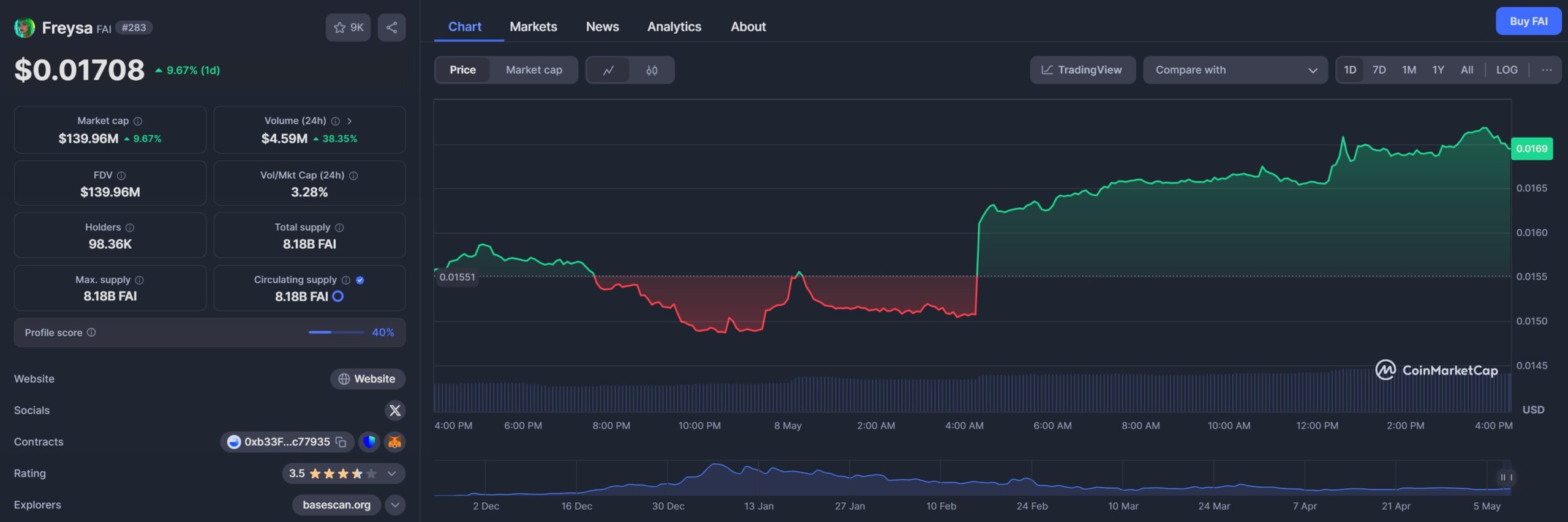This screenshot has height=522, width=1568.
Task: Click Vol/Mkt Cap (24h) info icon
Action: (353, 176)
